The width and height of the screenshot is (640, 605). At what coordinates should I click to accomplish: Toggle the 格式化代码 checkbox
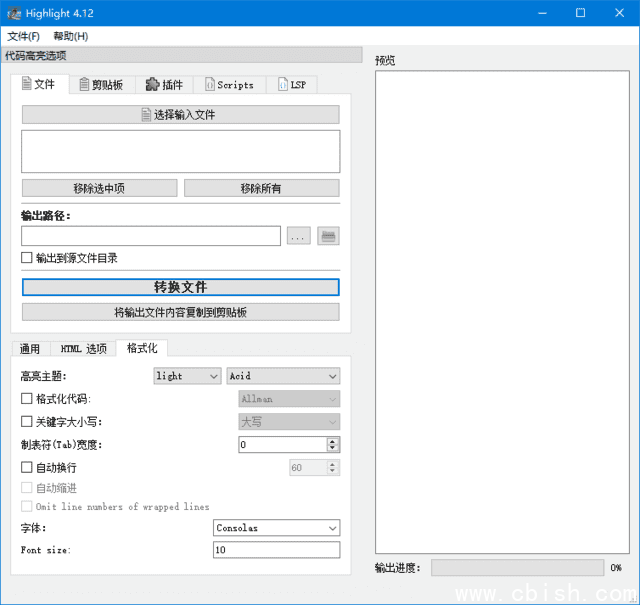coord(27,399)
